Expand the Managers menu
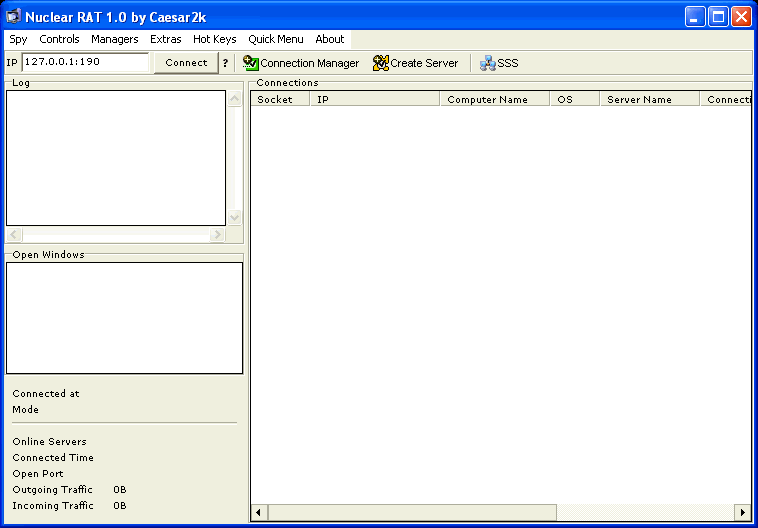Screen dimensions: 758x528 click(114, 39)
